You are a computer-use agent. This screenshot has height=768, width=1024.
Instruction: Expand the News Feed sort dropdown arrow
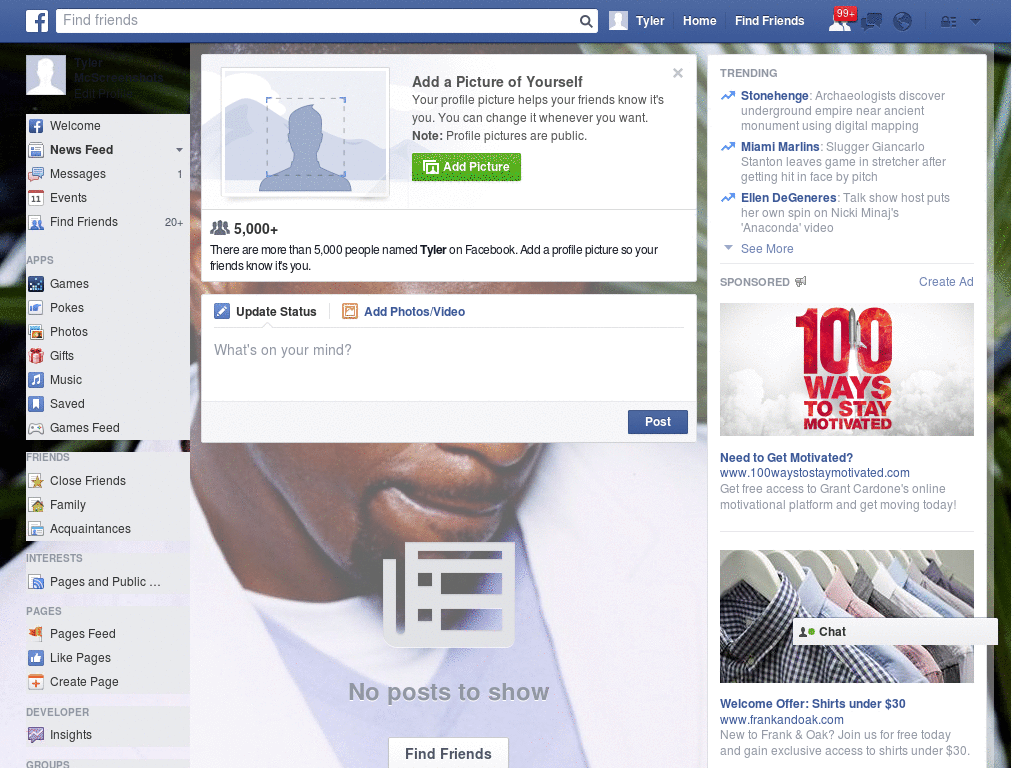[x=179, y=150]
